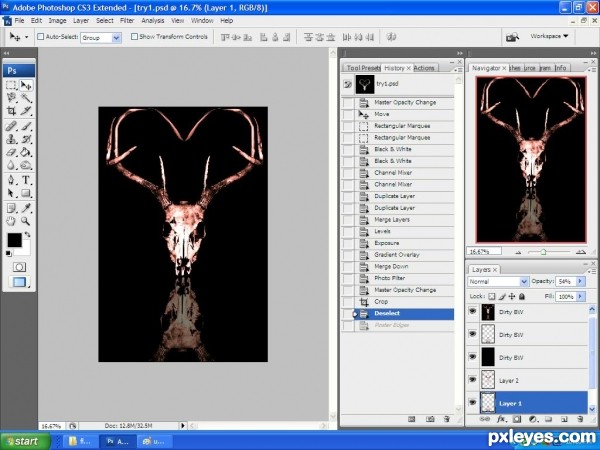This screenshot has height=450, width=600.
Task: Open the layer Fill slider arrow
Action: coord(580,297)
